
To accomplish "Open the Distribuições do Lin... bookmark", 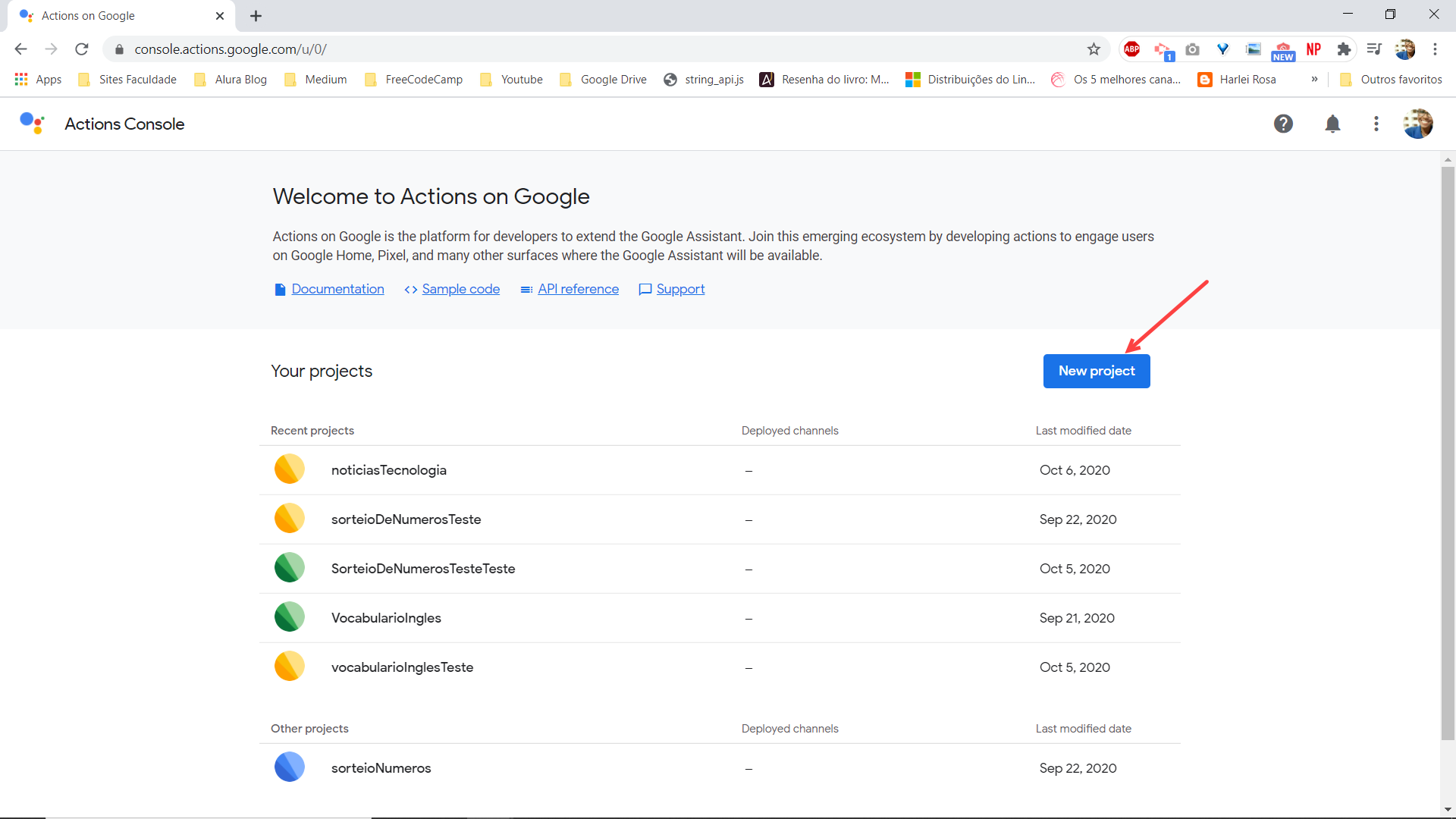I will coord(971,80).
